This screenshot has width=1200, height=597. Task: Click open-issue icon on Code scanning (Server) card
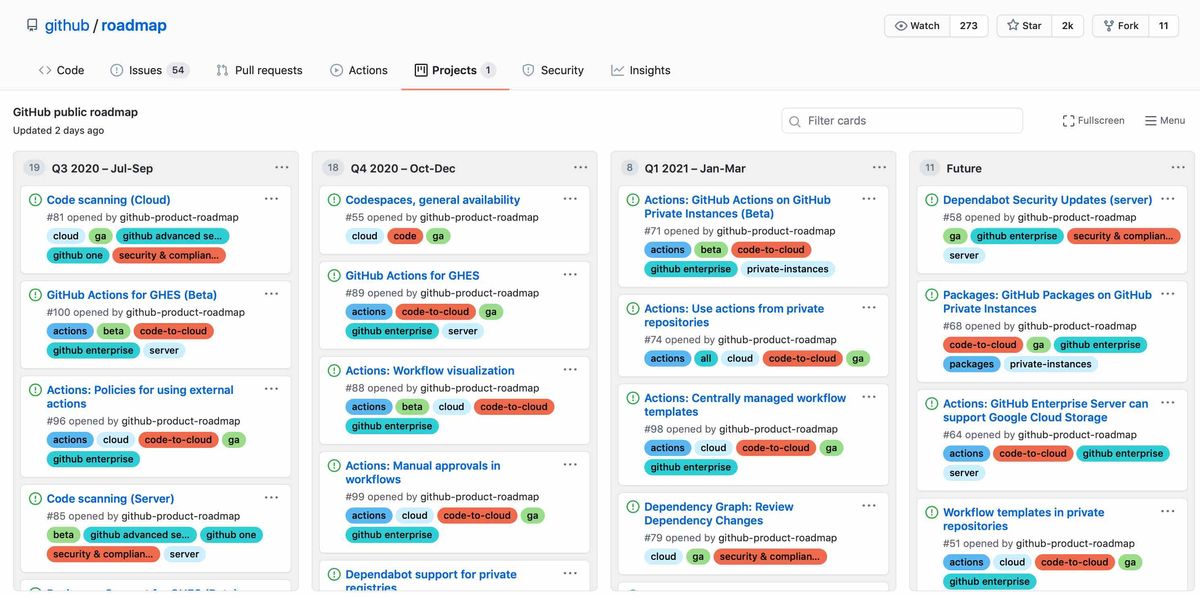[35, 499]
